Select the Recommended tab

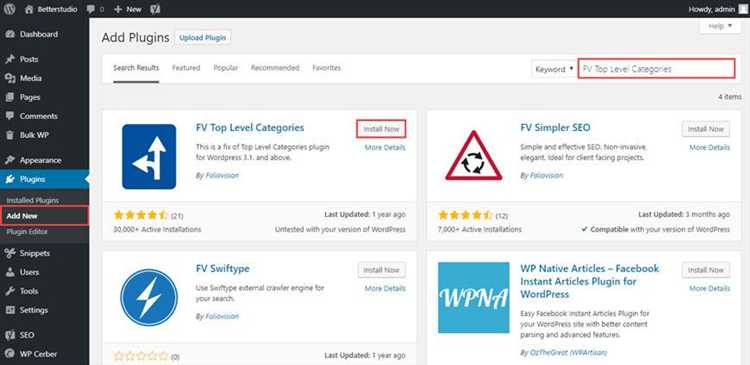click(x=275, y=68)
